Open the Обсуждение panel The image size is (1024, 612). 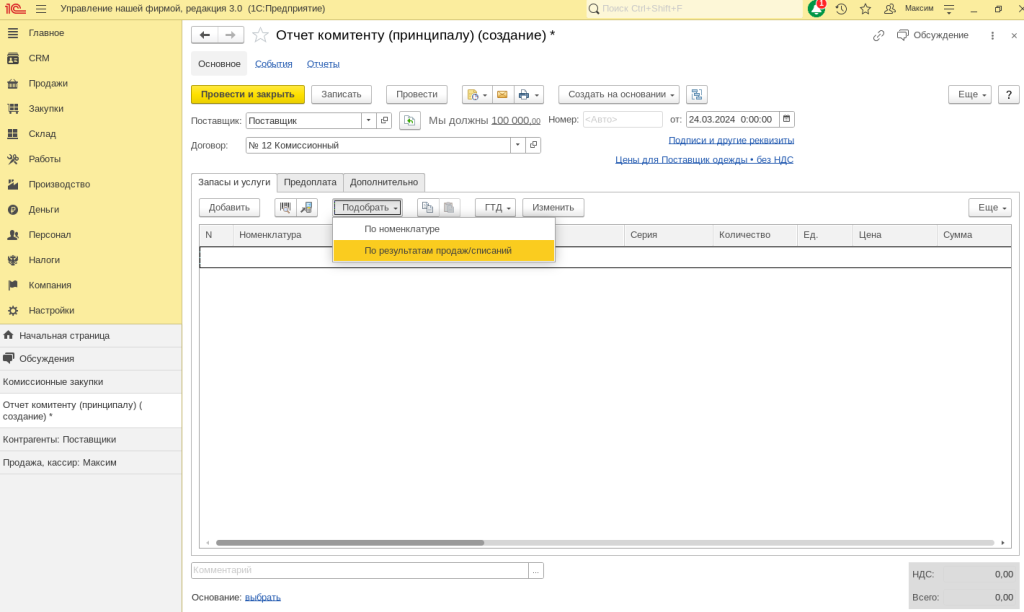(933, 35)
